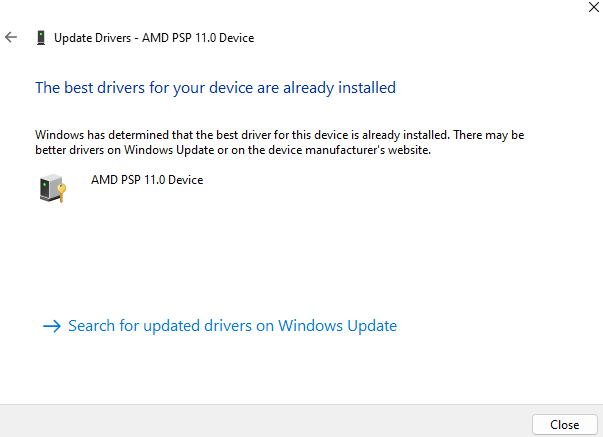
Task: Click the AMD PSP device icon with key
Action: tap(53, 188)
